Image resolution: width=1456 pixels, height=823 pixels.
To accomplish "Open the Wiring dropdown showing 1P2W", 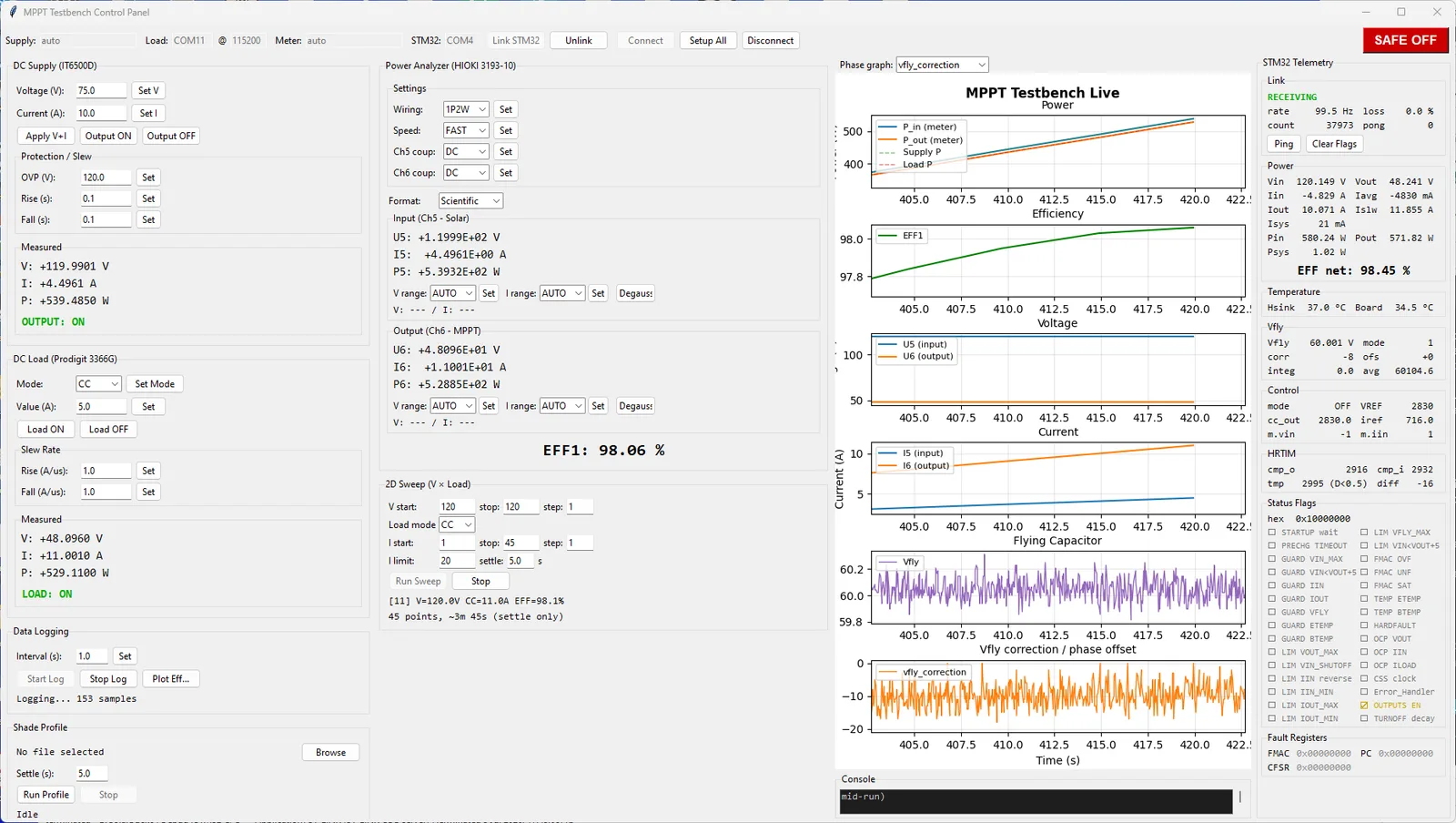I will [466, 109].
